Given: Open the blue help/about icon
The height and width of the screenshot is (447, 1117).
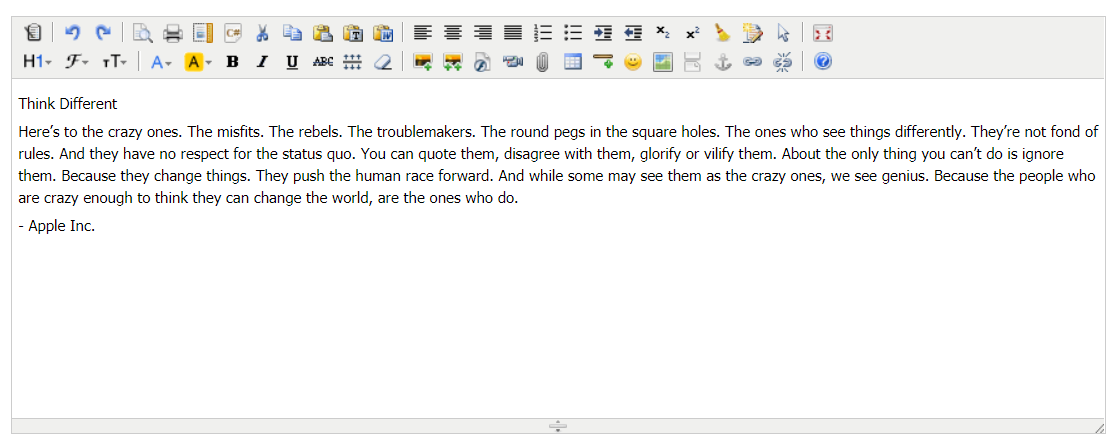Looking at the screenshot, I should (823, 62).
